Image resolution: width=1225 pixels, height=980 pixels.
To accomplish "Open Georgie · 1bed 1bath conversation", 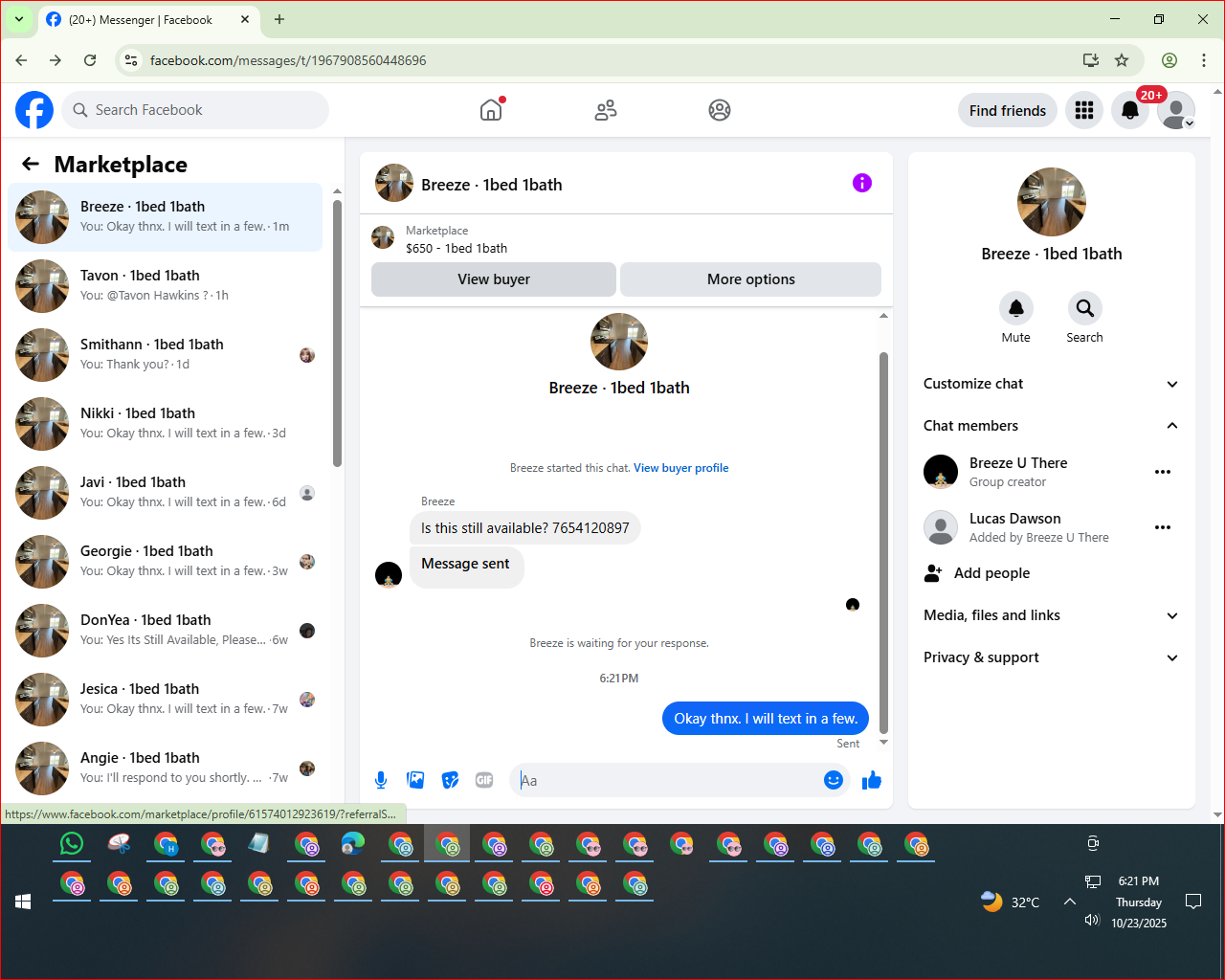I will (x=165, y=562).
